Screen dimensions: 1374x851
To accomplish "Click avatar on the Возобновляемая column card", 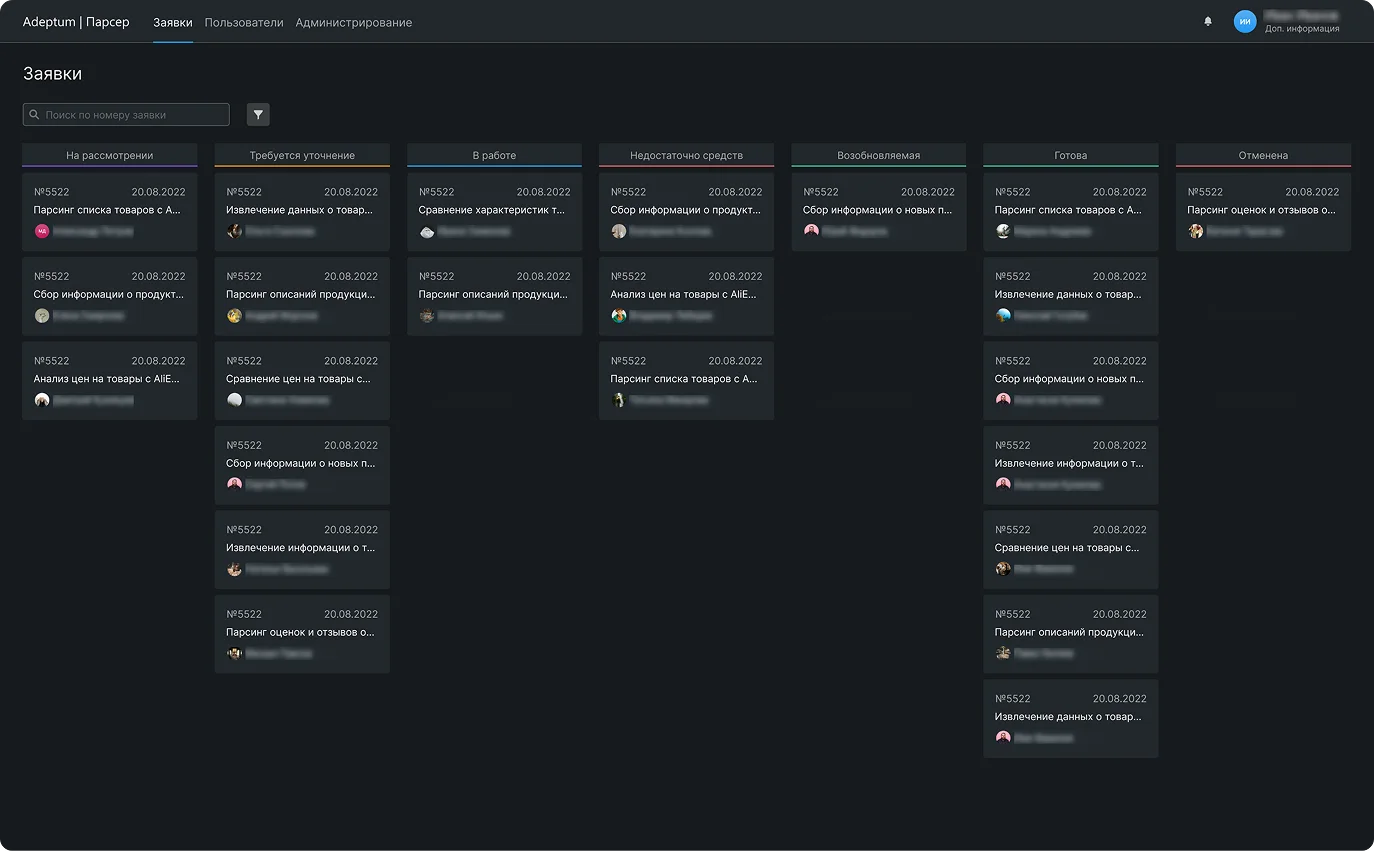I will tap(811, 231).
